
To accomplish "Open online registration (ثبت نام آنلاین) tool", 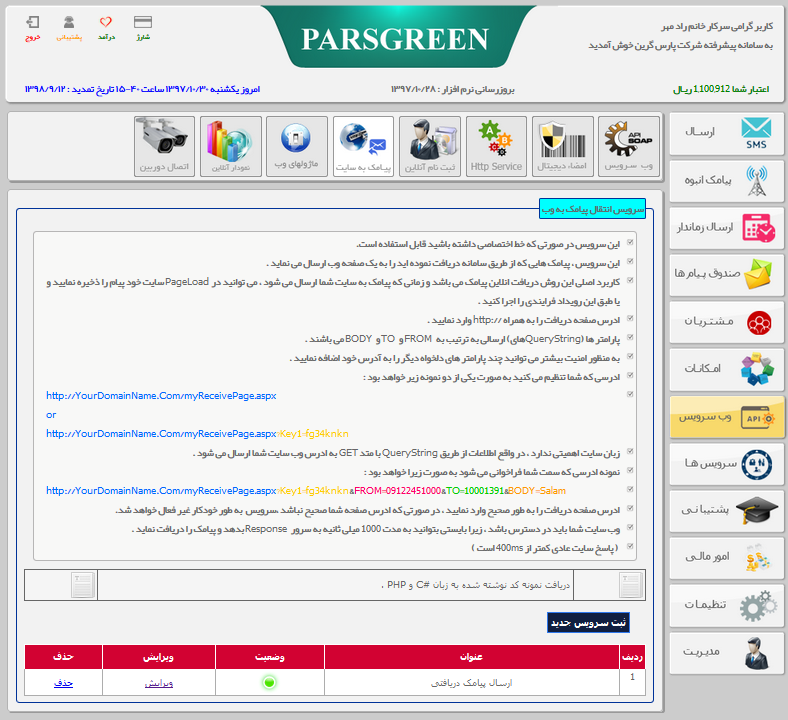I will click(430, 146).
